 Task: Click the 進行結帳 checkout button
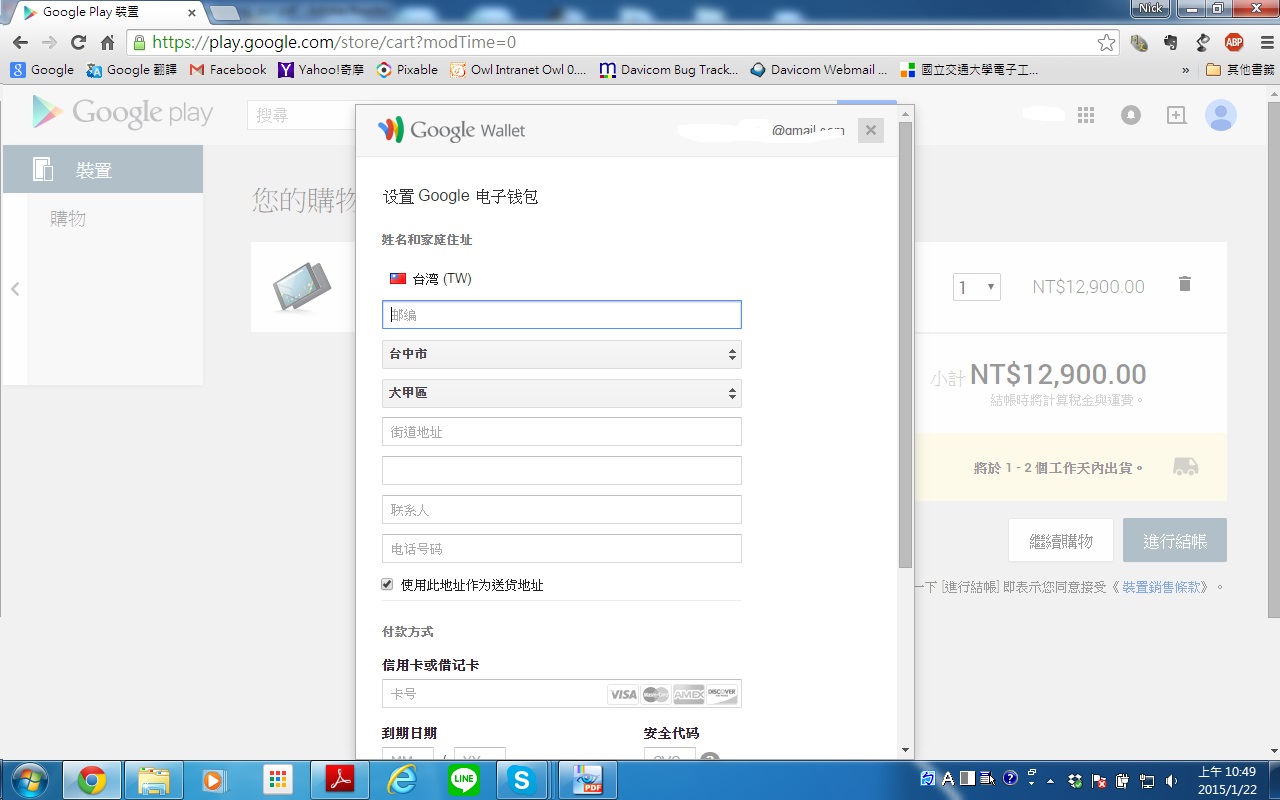[1175, 540]
